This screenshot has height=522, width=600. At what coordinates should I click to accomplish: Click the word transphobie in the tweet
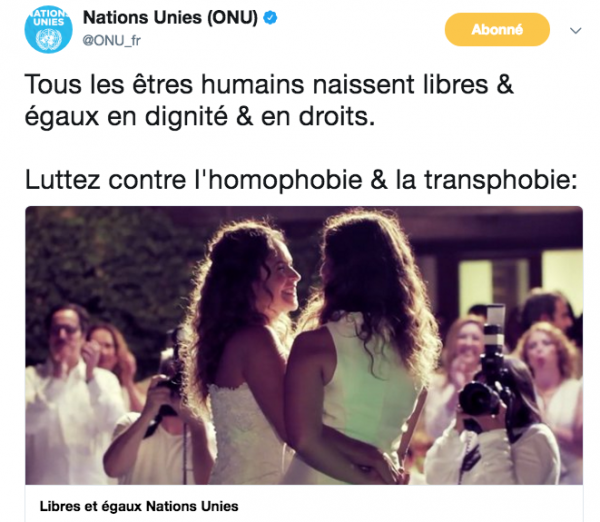point(501,180)
